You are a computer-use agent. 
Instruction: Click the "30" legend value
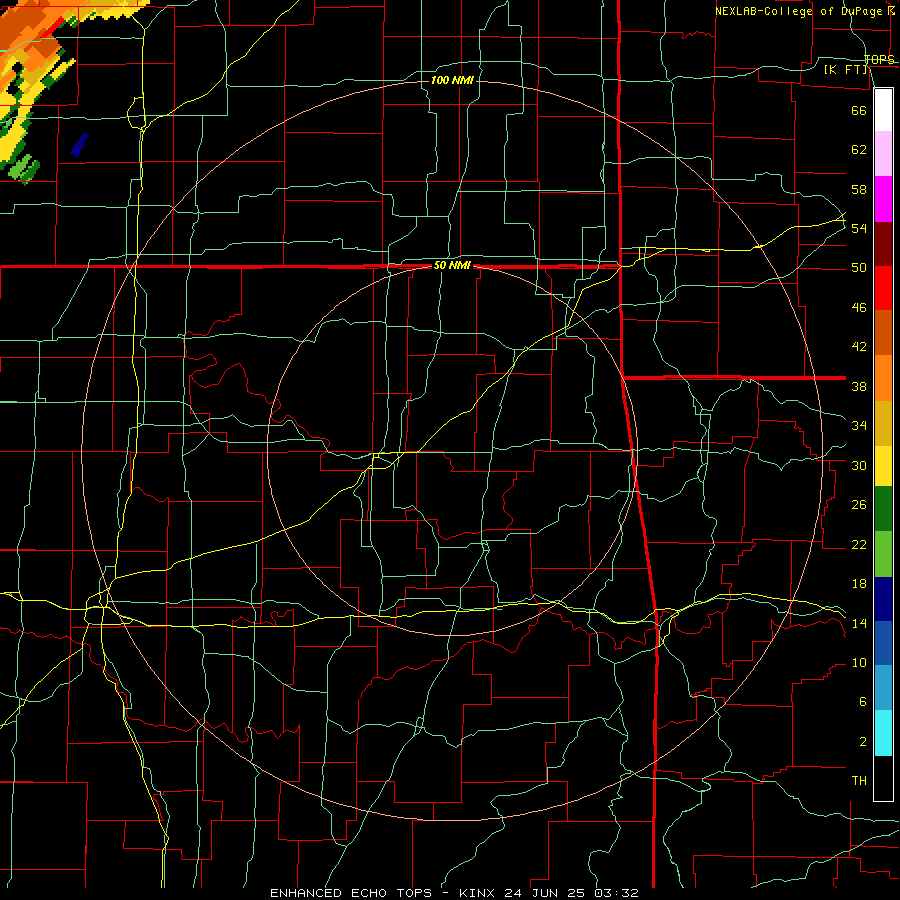(x=859, y=465)
